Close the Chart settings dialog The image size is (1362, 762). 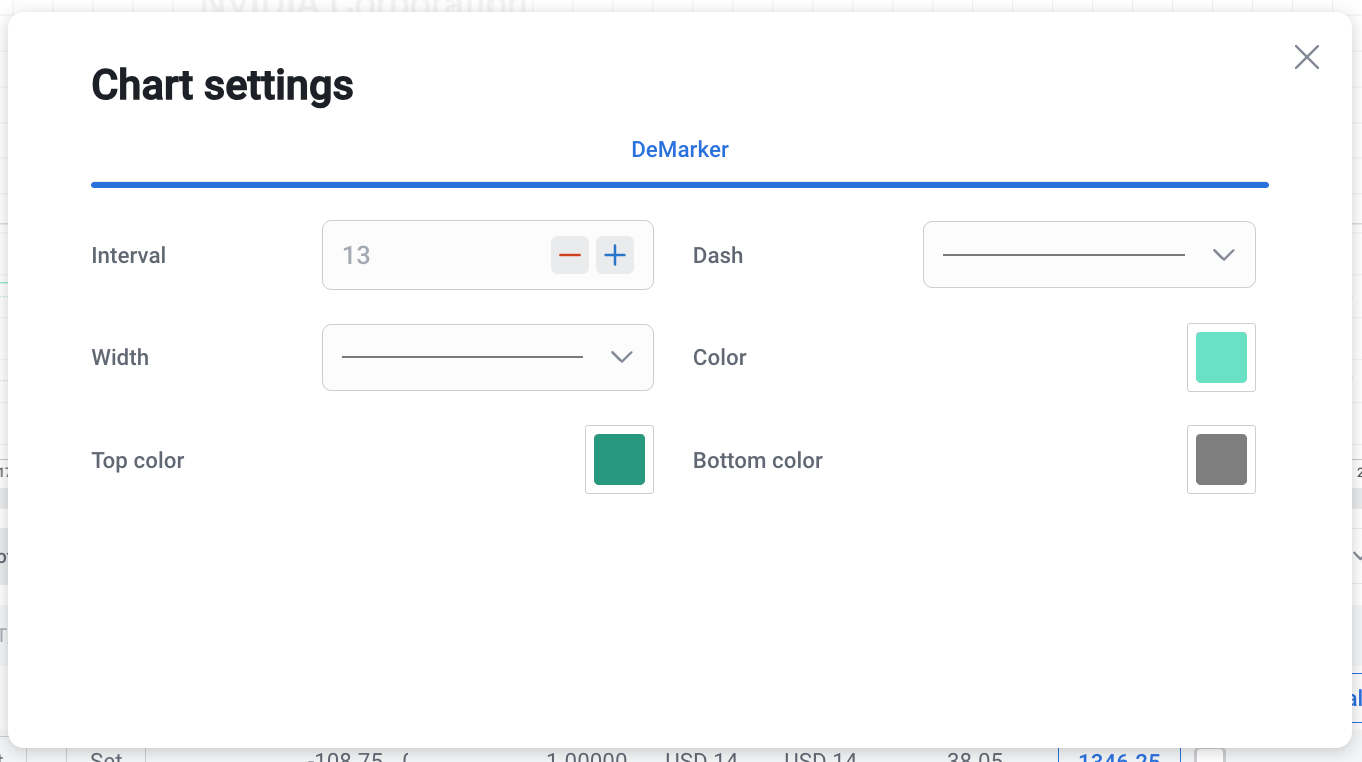1306,57
